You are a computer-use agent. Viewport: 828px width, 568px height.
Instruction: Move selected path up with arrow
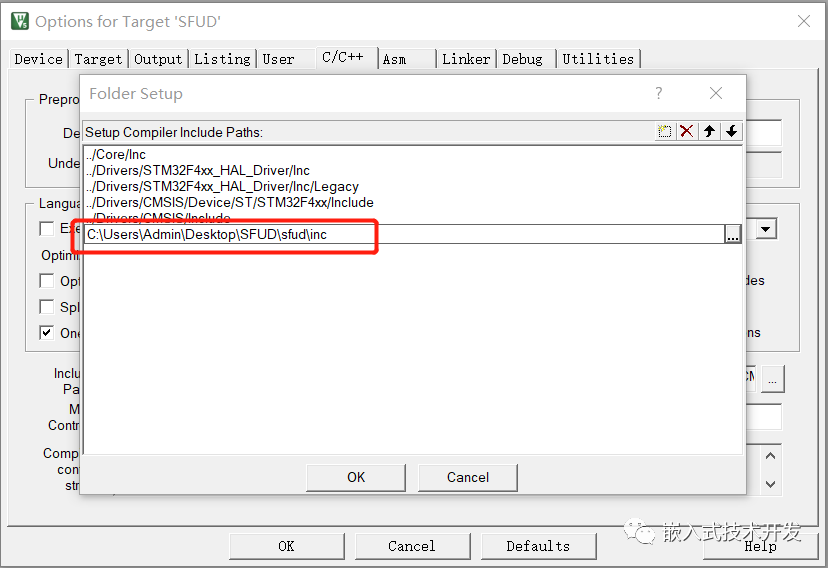click(709, 131)
